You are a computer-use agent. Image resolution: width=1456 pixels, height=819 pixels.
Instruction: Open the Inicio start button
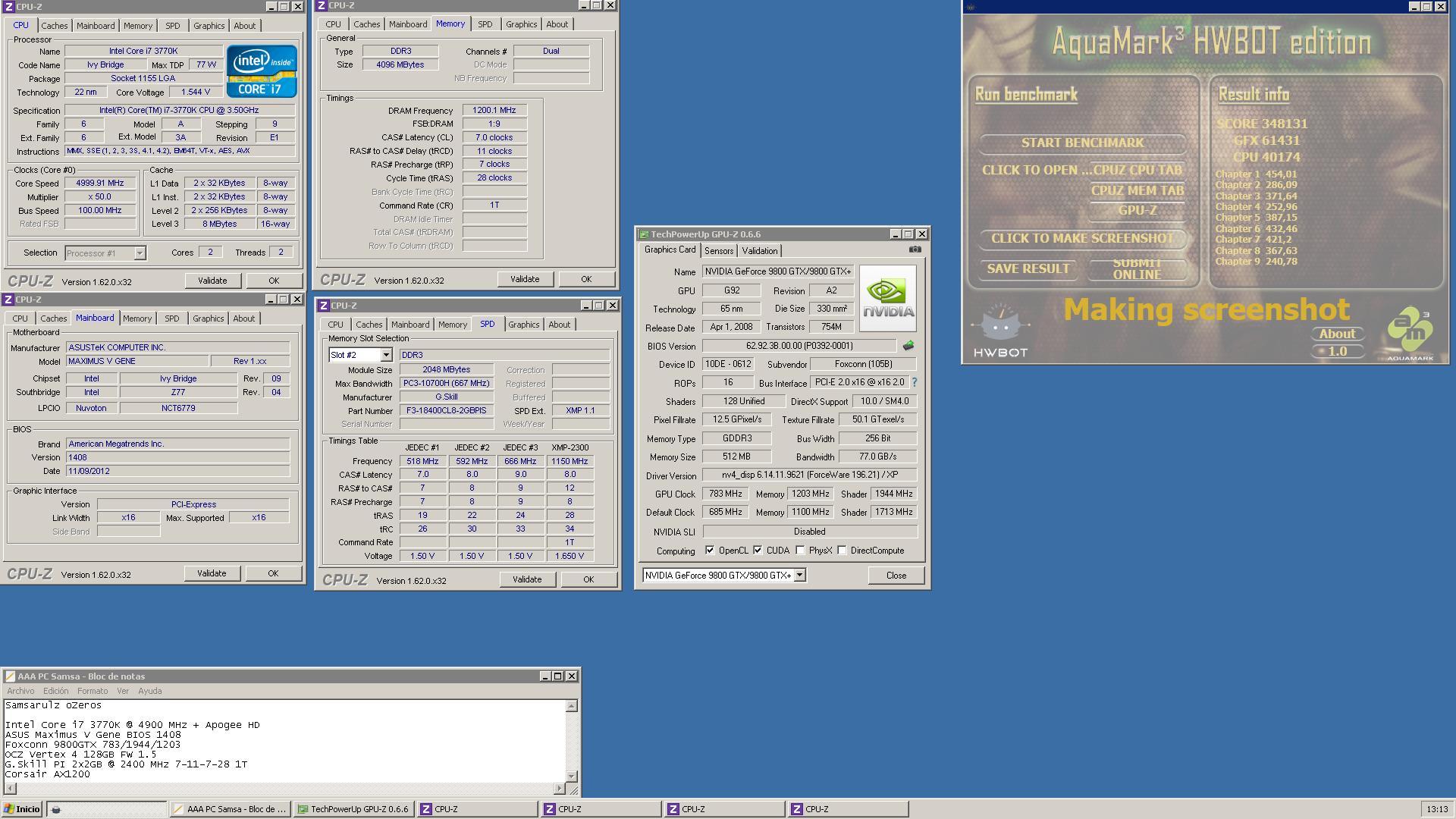click(22, 809)
